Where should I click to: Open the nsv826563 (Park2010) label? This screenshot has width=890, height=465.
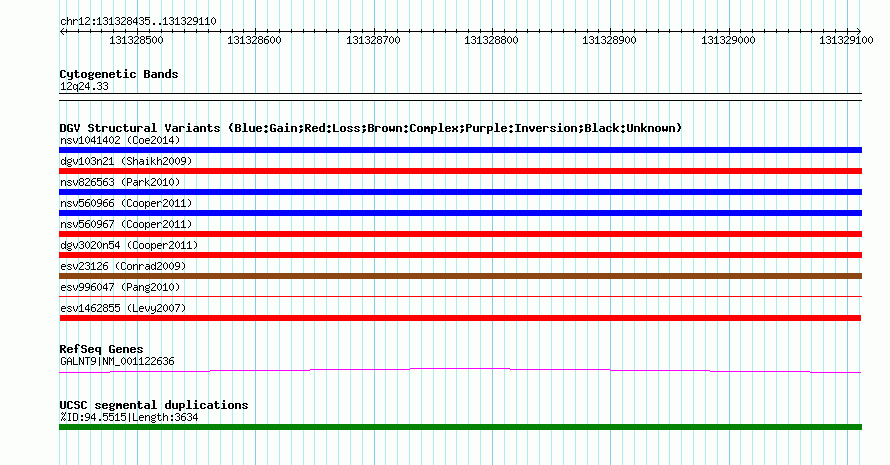point(120,182)
